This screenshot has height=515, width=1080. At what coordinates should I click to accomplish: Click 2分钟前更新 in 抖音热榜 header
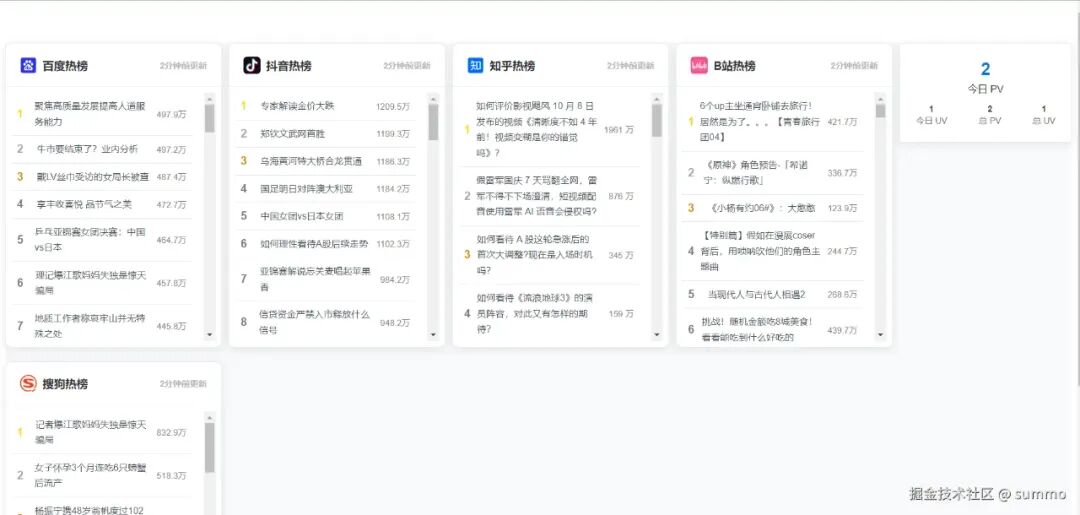pyautogui.click(x=407, y=66)
